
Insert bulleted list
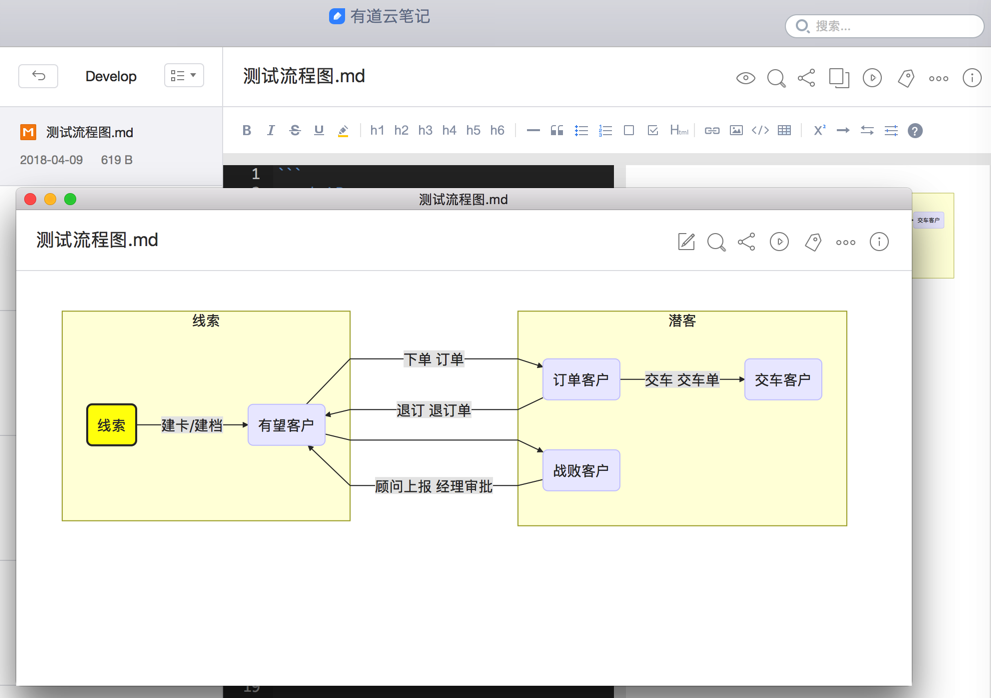click(x=581, y=130)
